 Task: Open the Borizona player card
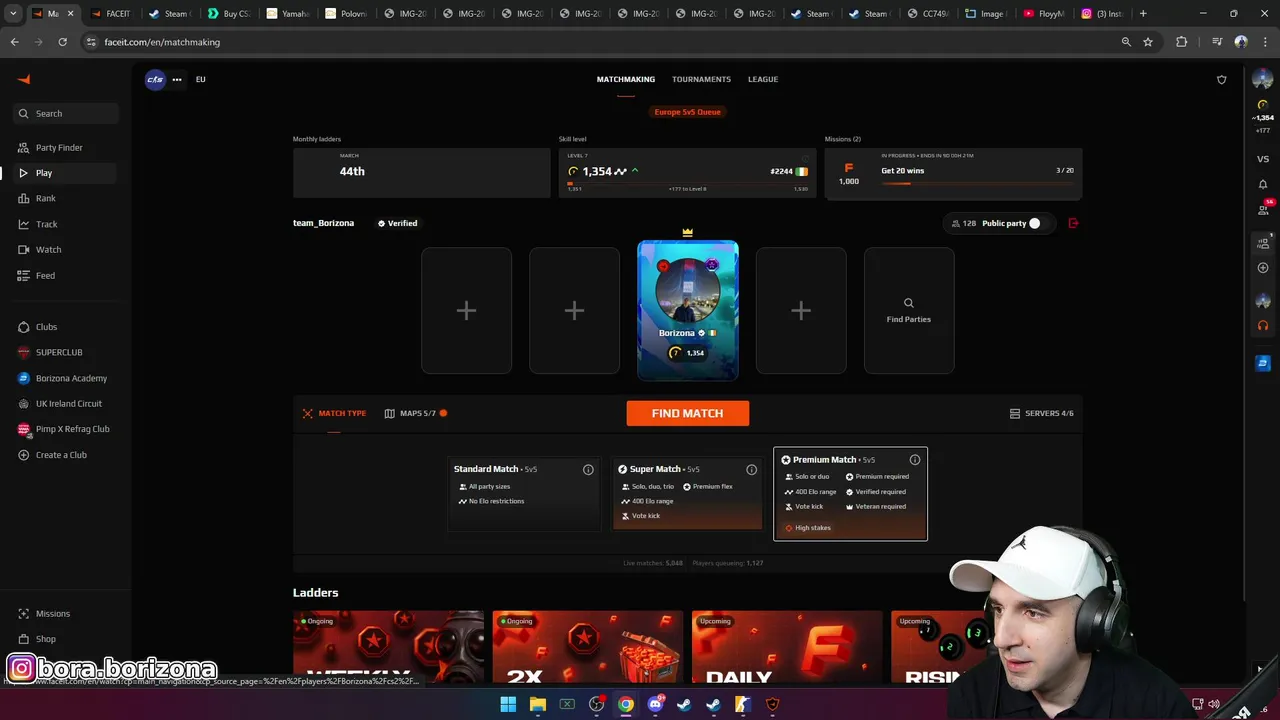coord(688,311)
